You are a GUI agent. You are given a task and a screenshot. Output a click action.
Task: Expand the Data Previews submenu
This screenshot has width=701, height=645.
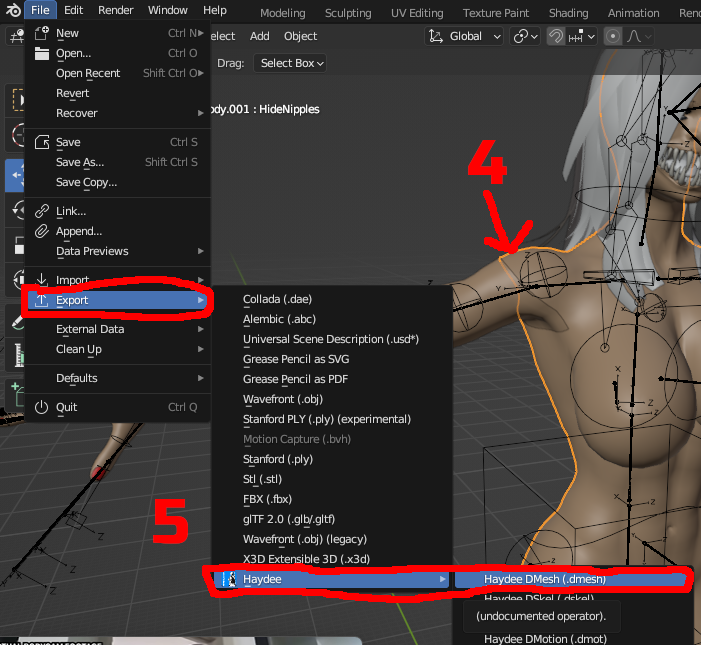(x=118, y=251)
